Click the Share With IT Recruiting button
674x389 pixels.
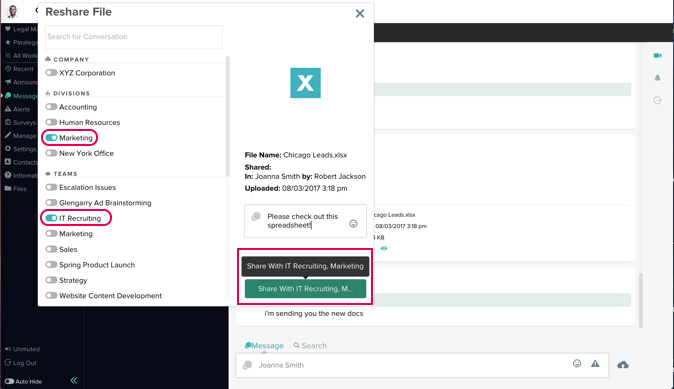(x=305, y=289)
